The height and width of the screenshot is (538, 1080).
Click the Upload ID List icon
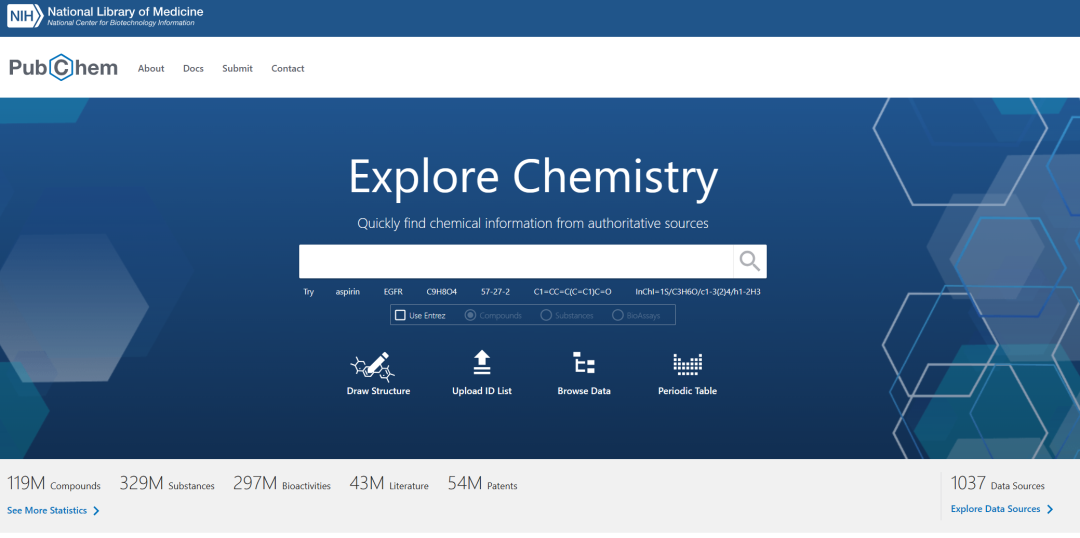(x=481, y=363)
